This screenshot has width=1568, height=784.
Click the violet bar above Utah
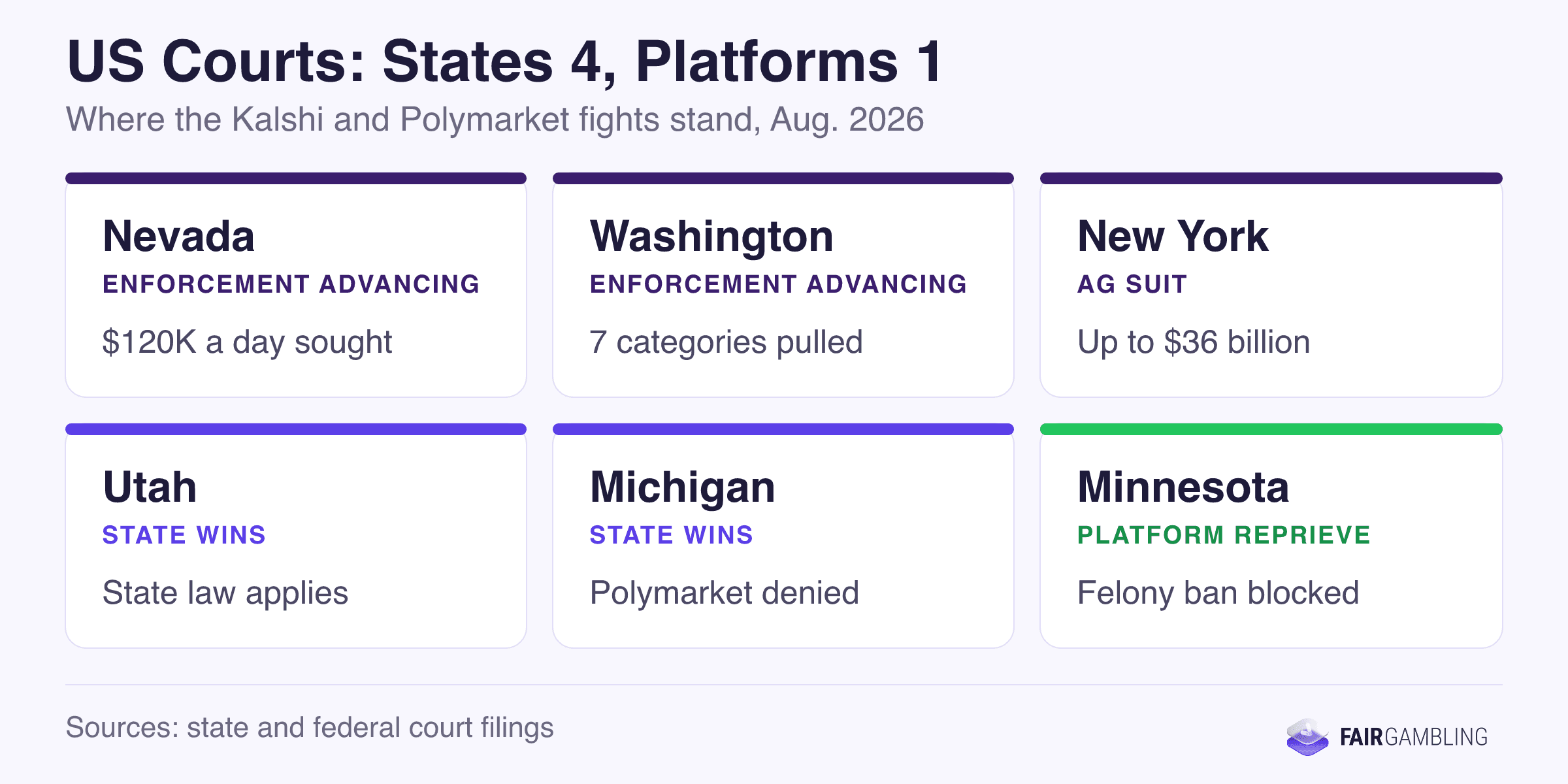296,429
